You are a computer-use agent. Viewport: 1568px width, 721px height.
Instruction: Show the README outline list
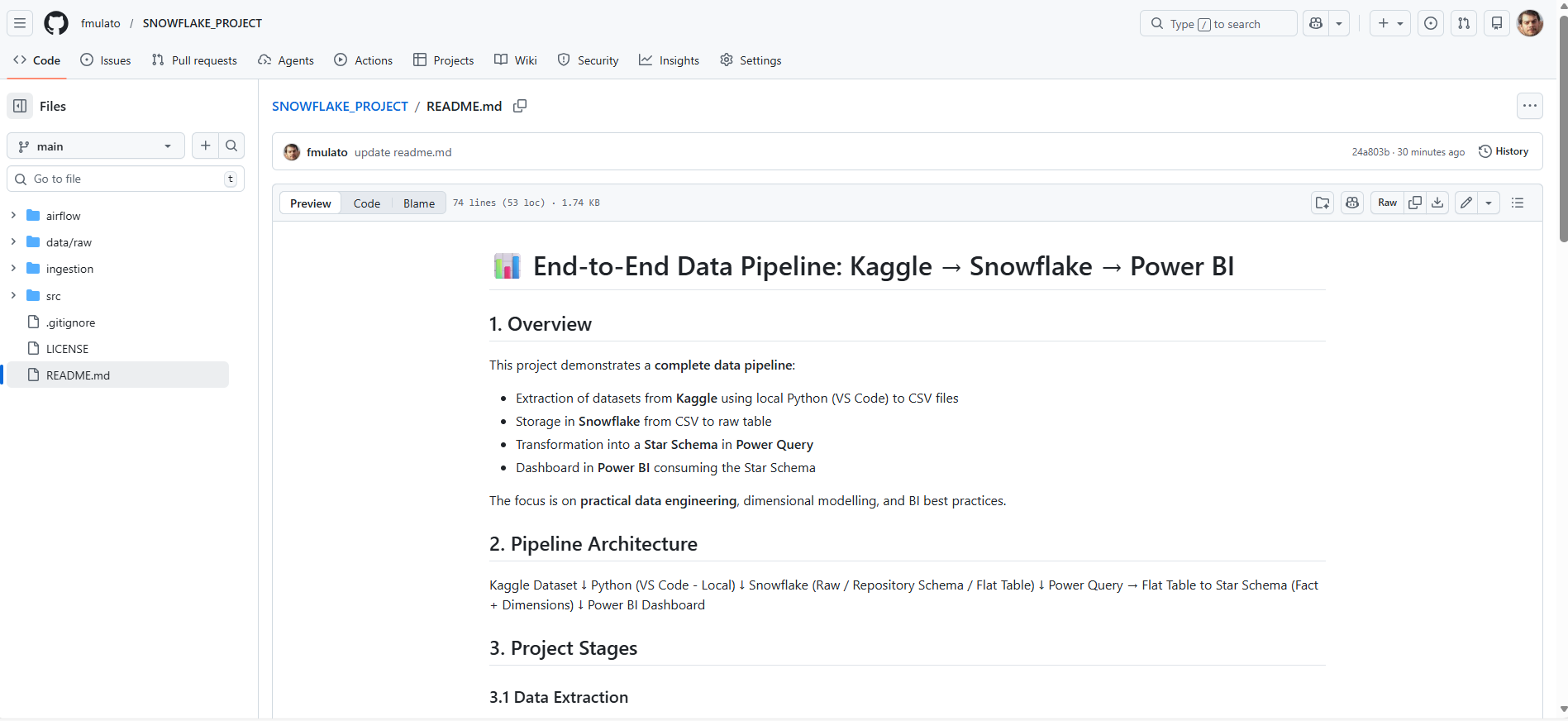pyautogui.click(x=1518, y=203)
